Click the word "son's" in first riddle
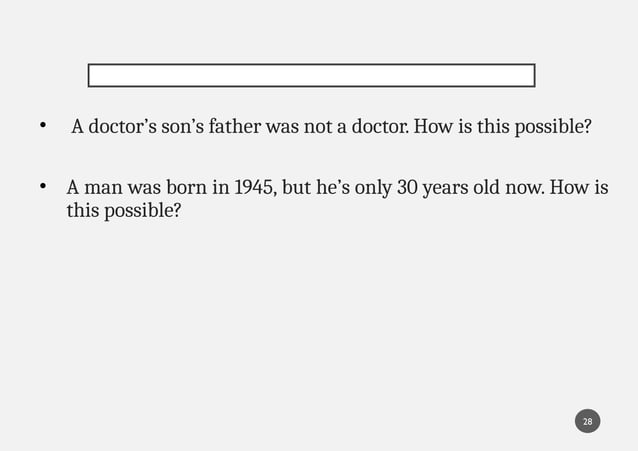This screenshot has width=638, height=451. point(183,127)
